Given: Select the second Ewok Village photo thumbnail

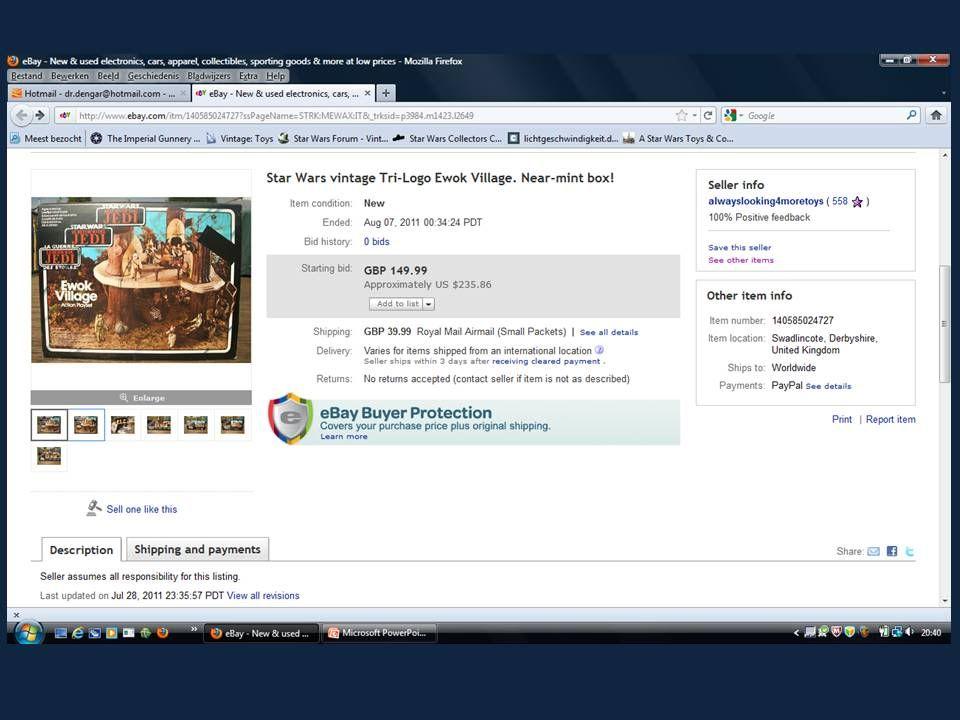Looking at the screenshot, I should (x=86, y=424).
